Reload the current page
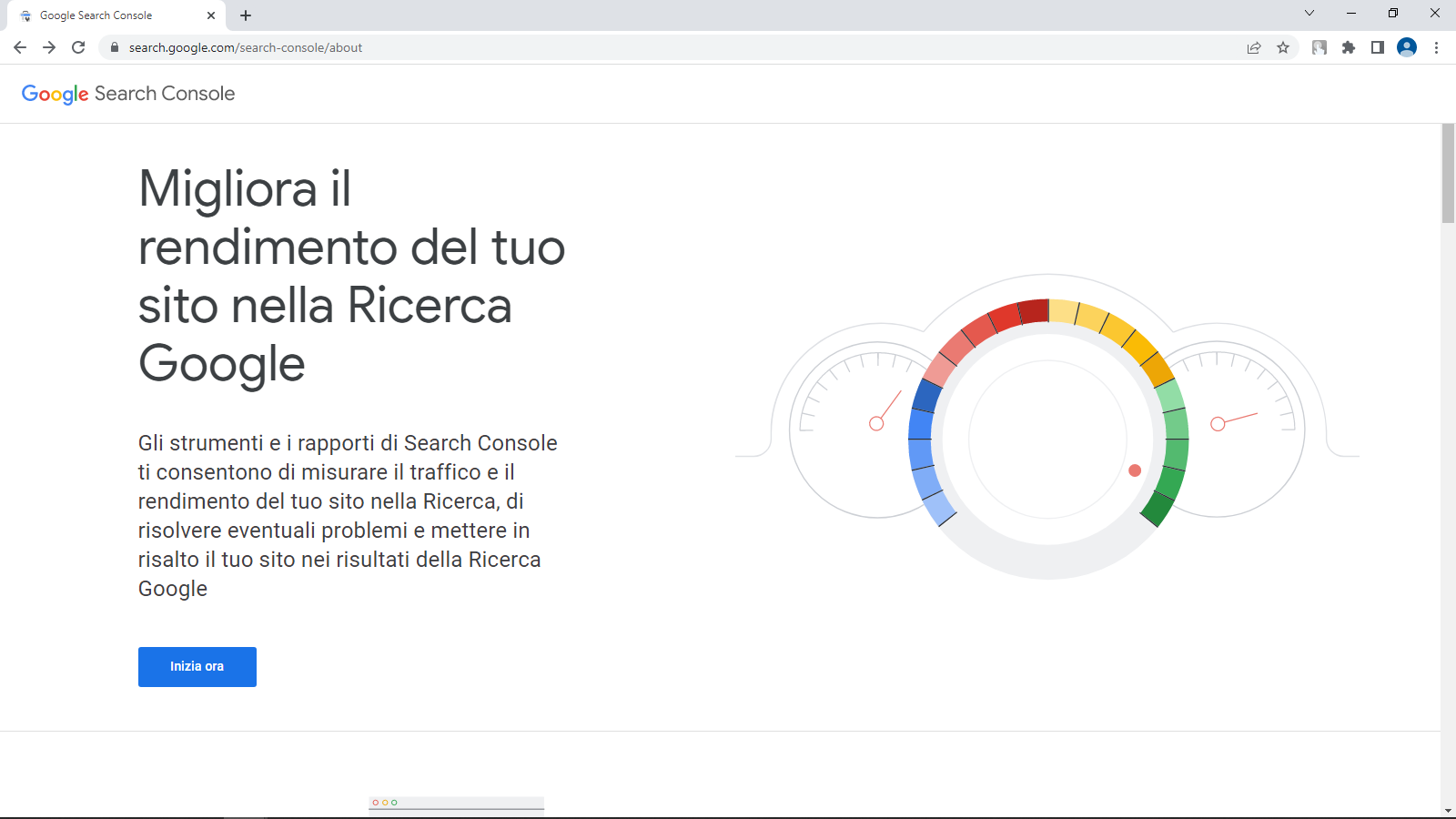 pyautogui.click(x=78, y=47)
